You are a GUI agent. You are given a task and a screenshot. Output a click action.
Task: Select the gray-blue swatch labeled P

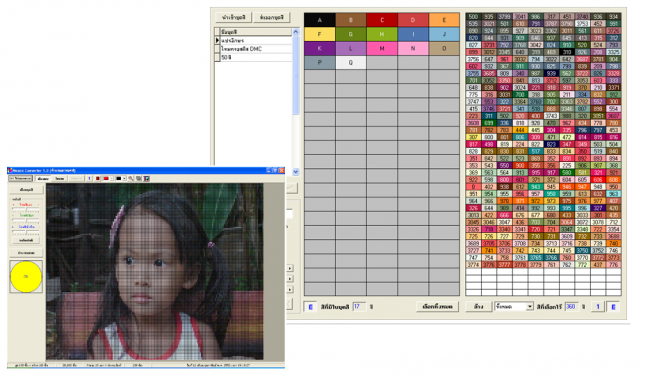tap(320, 63)
